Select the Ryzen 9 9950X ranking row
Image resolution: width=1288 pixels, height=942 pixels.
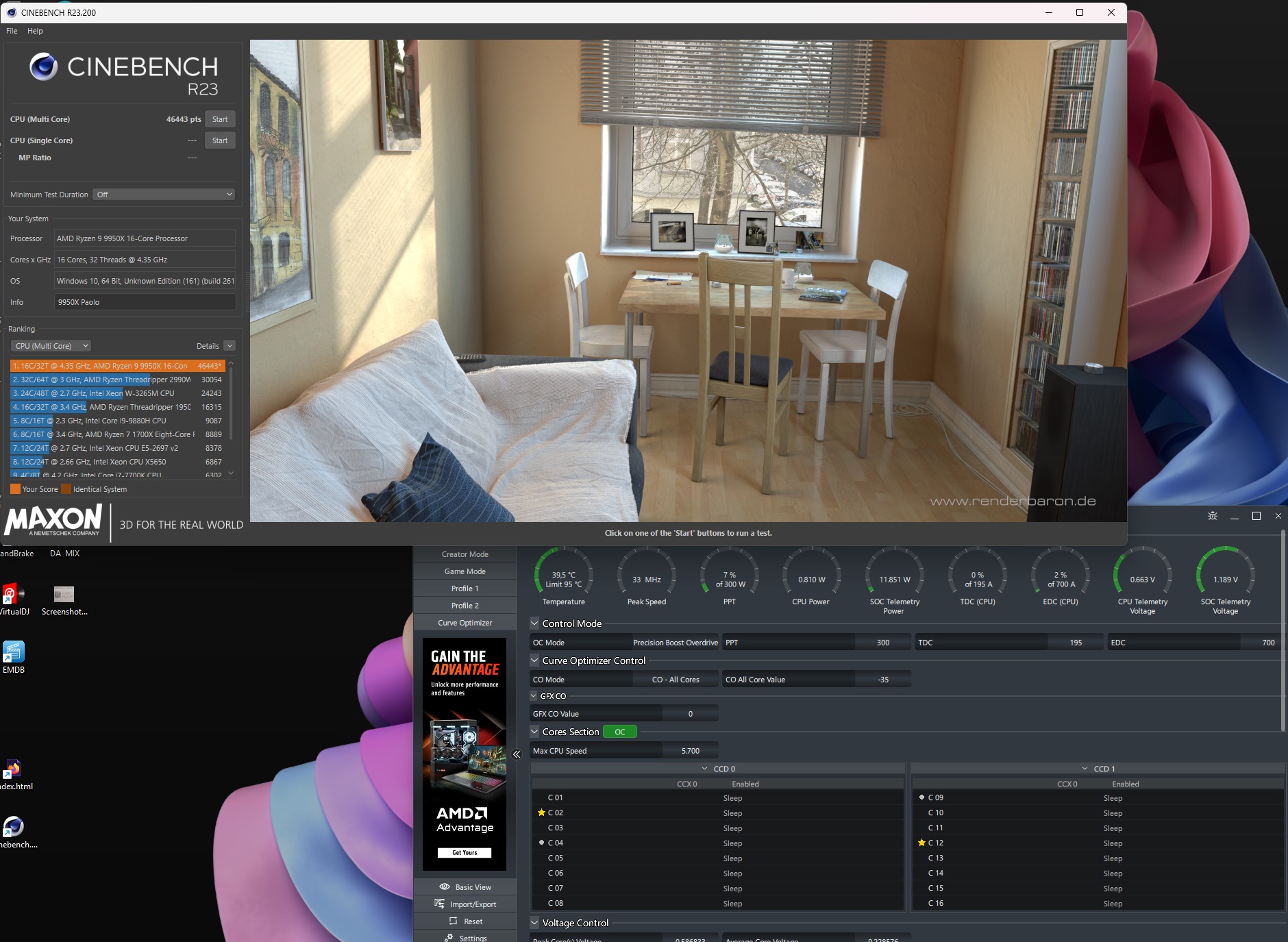click(118, 366)
